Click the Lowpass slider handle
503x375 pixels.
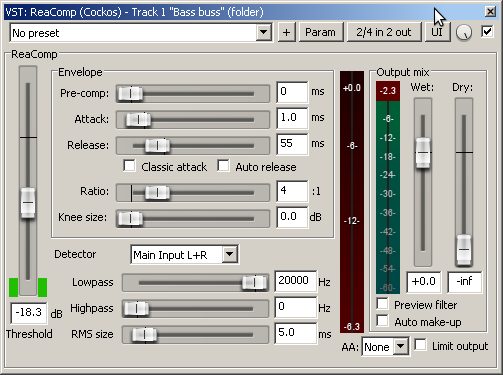[x=255, y=283]
